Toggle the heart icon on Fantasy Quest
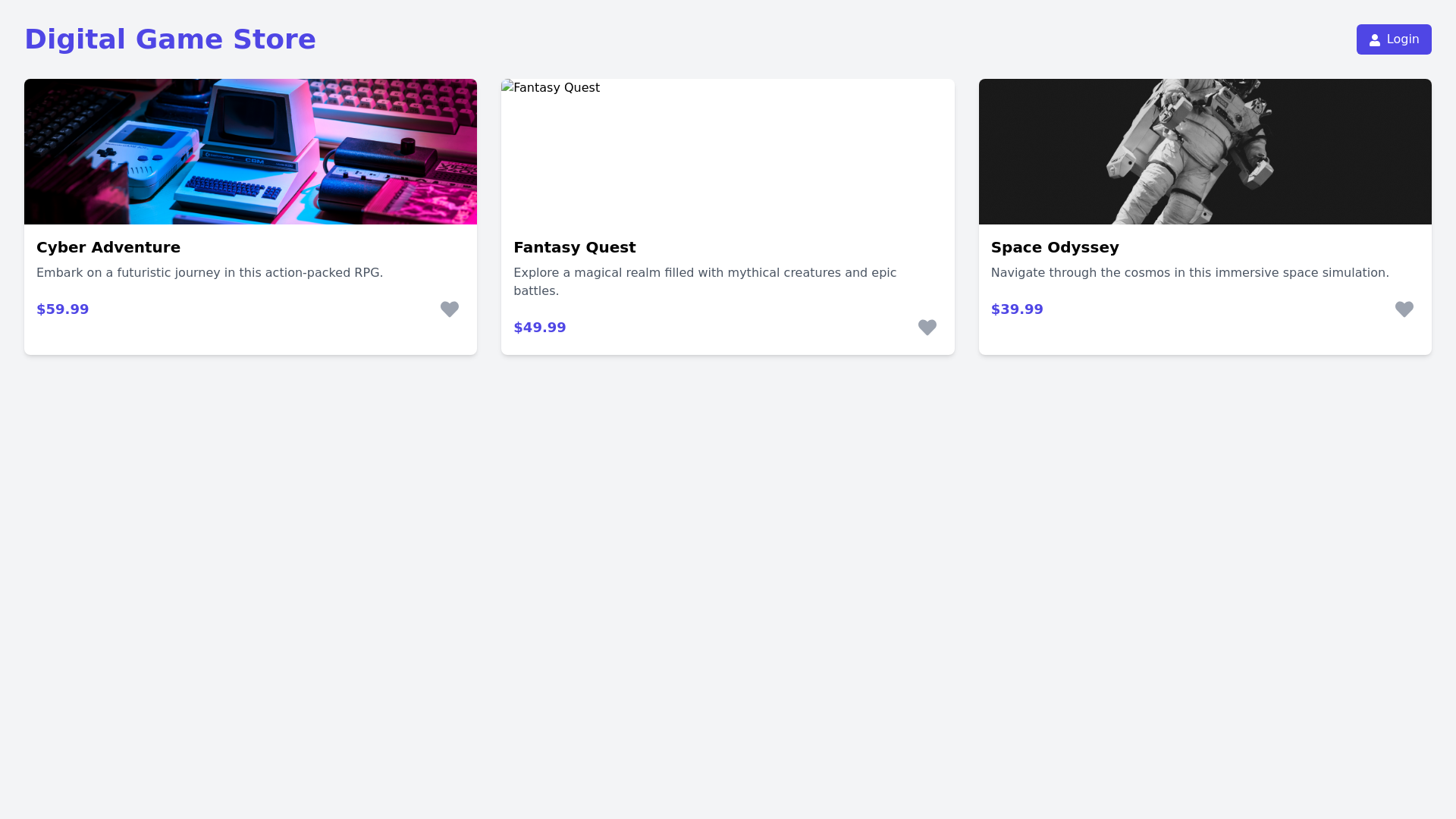1456x819 pixels. [927, 328]
